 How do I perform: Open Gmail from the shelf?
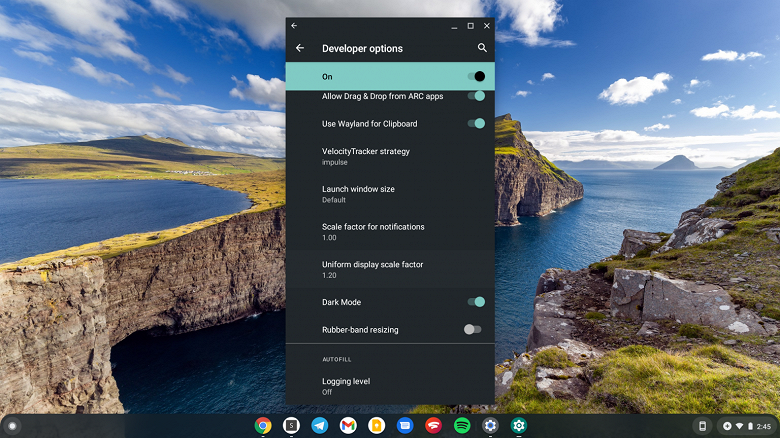tap(348, 426)
